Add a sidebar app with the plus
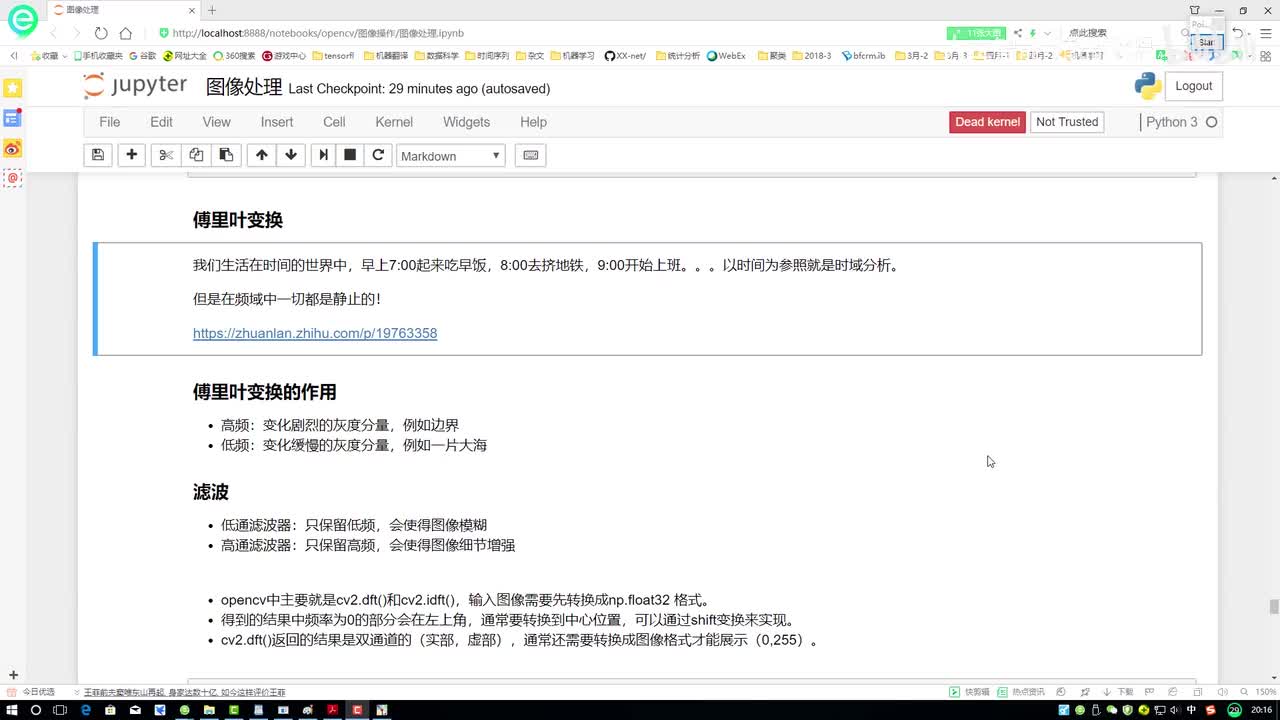This screenshot has width=1280, height=720. pos(13,675)
